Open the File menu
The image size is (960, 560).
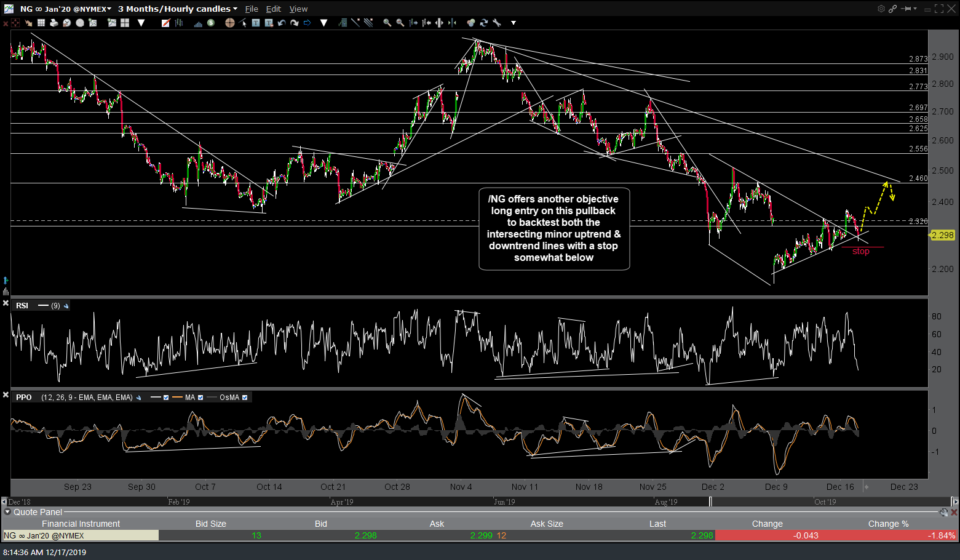251,8
